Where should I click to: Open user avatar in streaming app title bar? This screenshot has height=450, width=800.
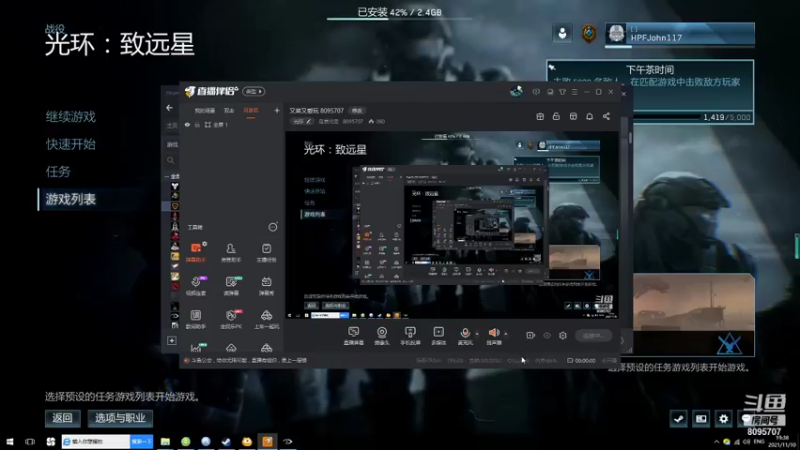(x=516, y=91)
